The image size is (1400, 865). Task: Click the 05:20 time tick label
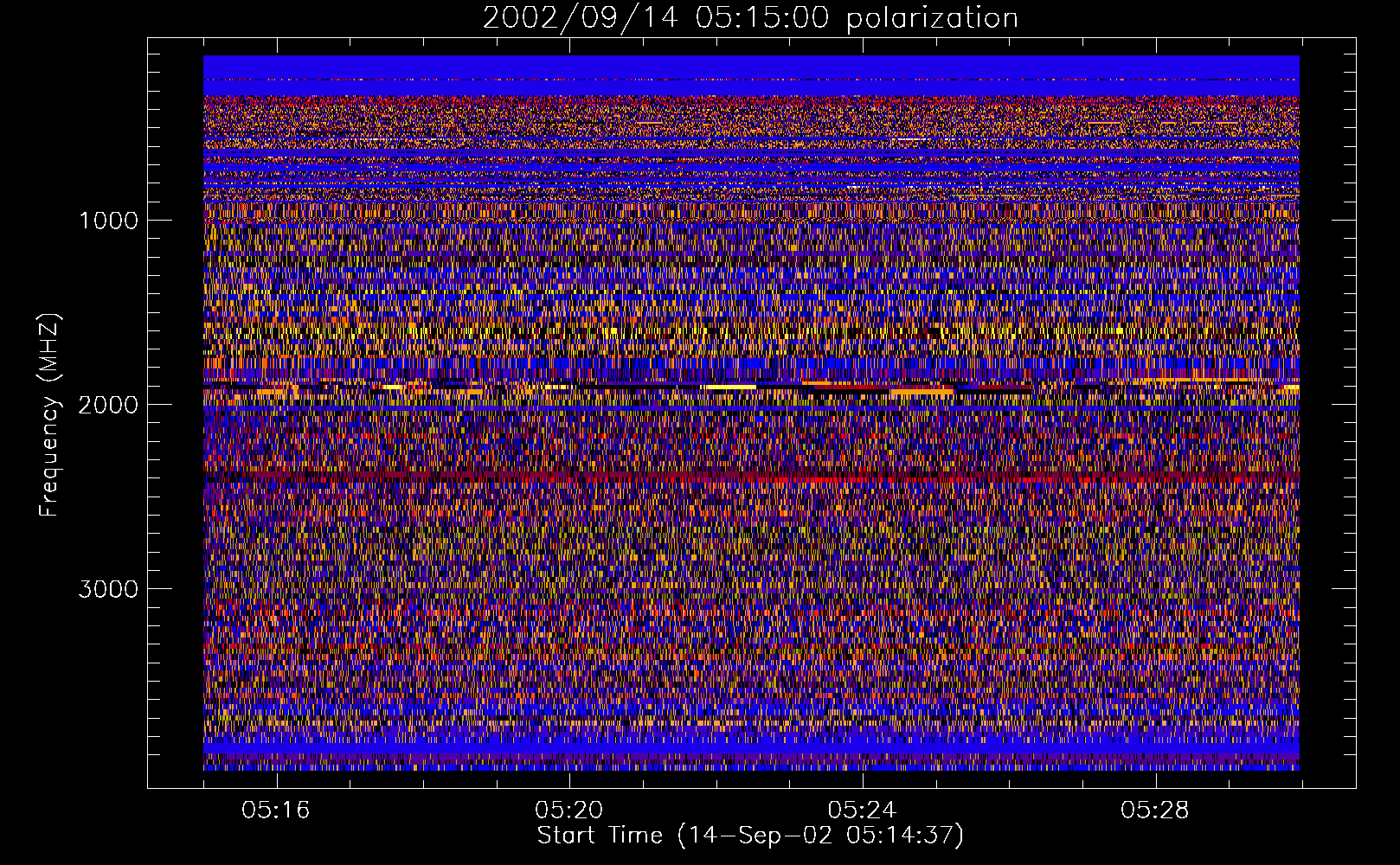(x=569, y=810)
